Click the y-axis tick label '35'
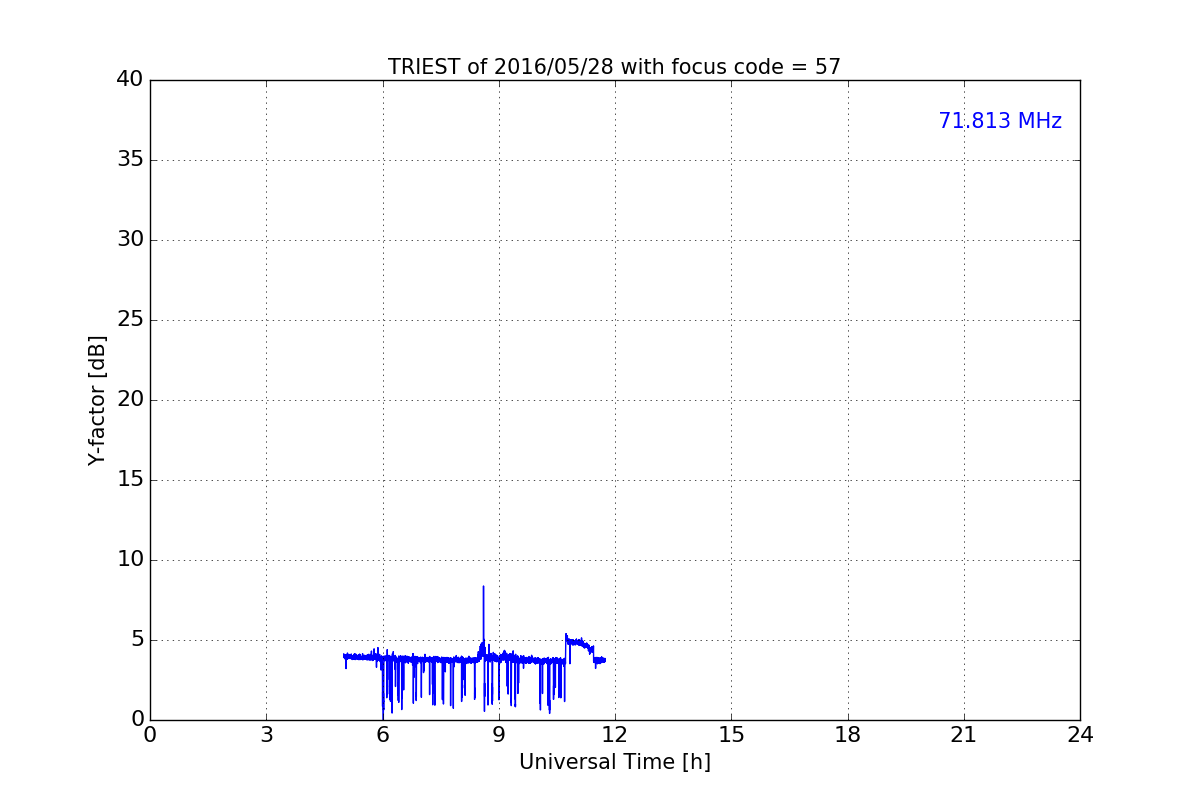The image size is (1200, 800). (x=130, y=160)
